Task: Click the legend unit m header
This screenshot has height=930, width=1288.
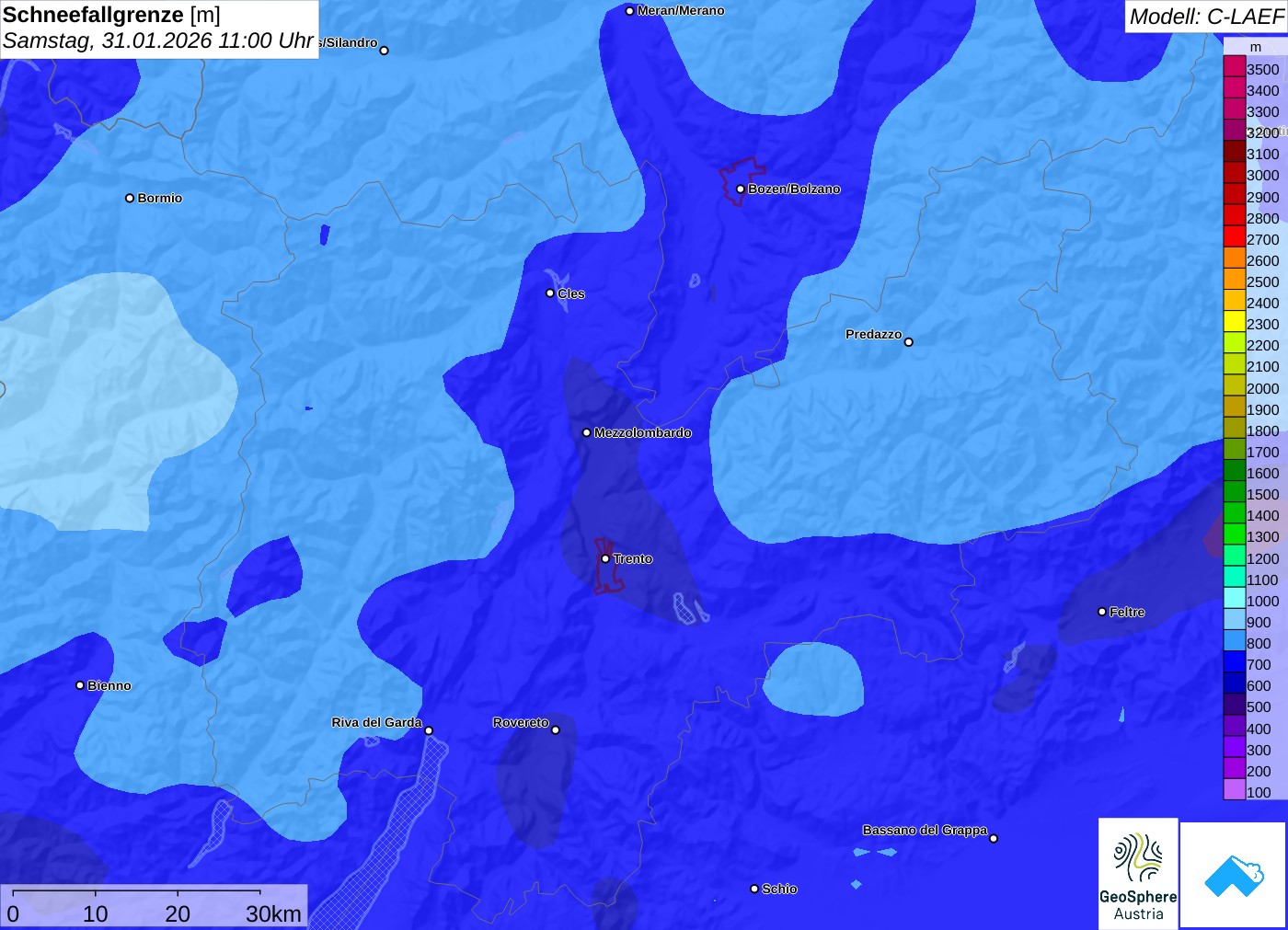Action: pyautogui.click(x=1256, y=47)
